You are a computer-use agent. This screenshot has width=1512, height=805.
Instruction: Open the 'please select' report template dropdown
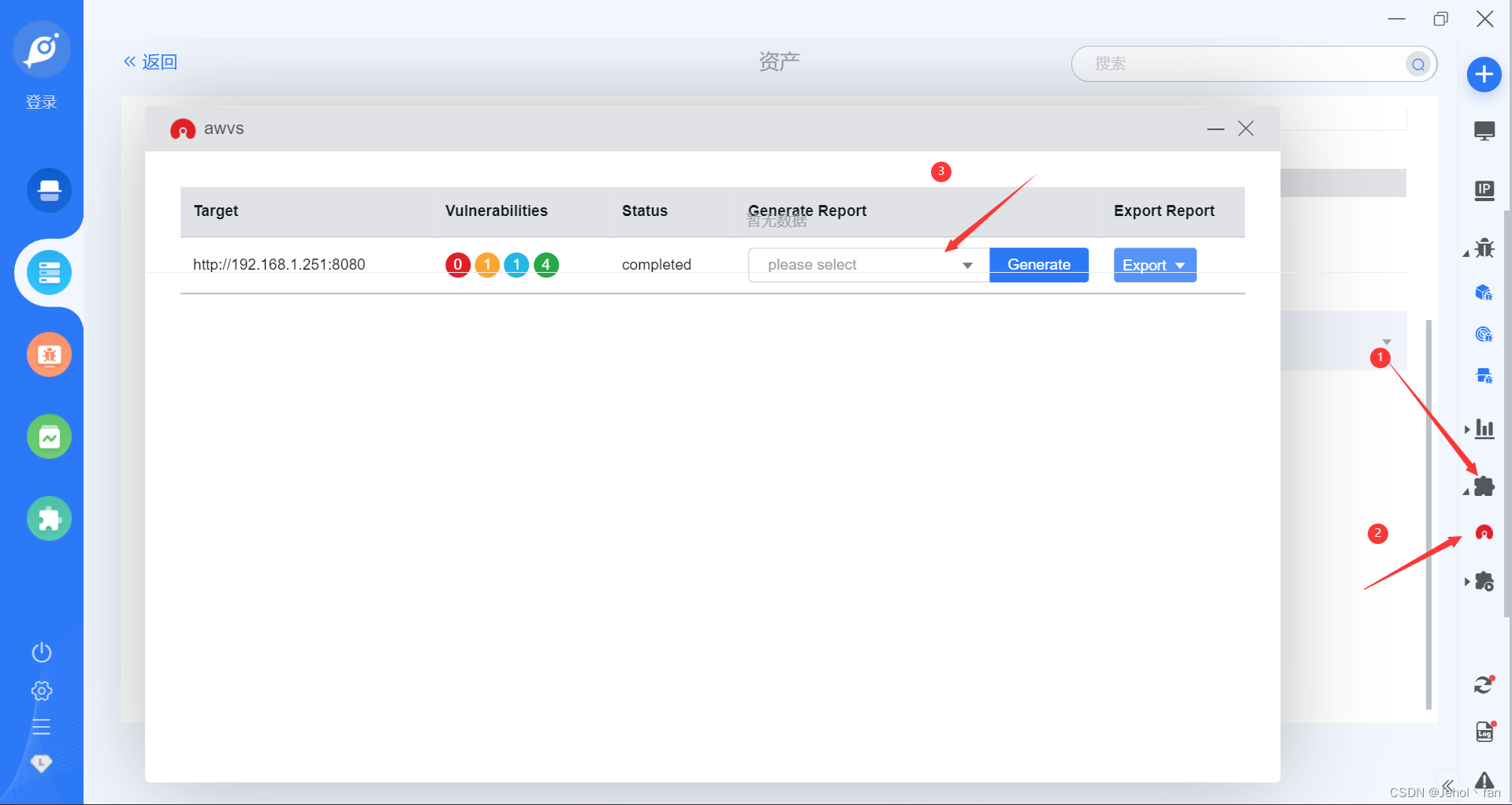tap(869, 265)
